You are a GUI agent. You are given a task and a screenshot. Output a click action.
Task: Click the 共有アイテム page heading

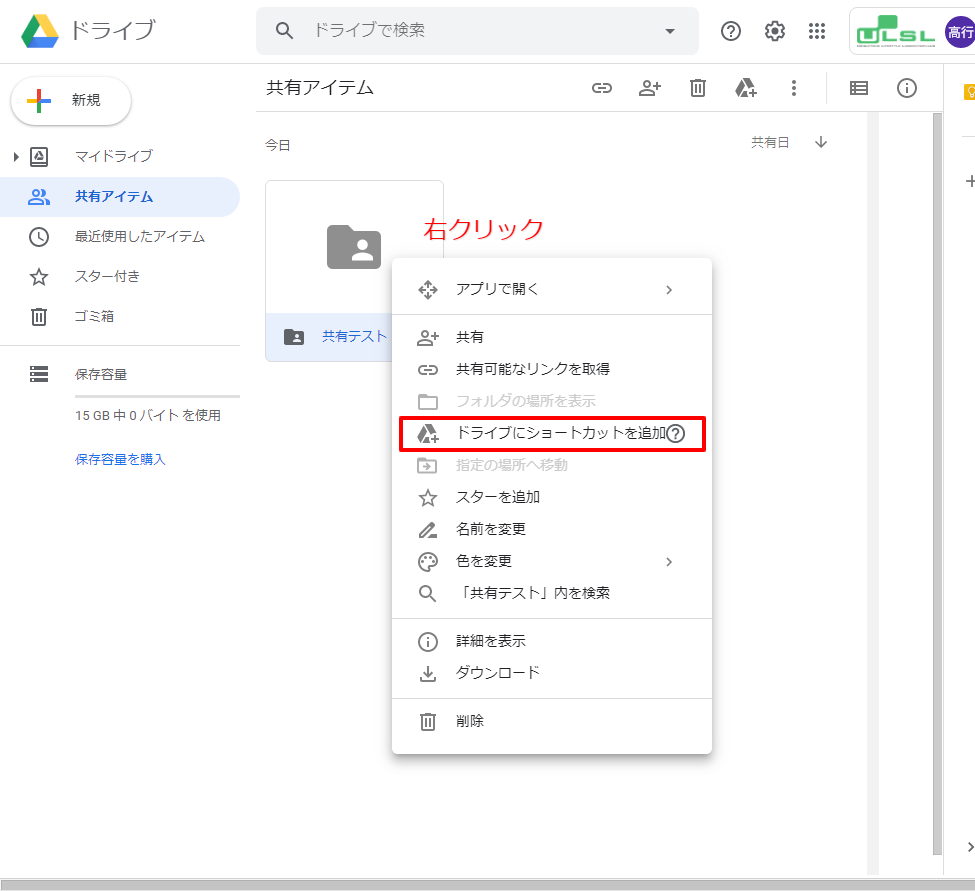tap(320, 88)
